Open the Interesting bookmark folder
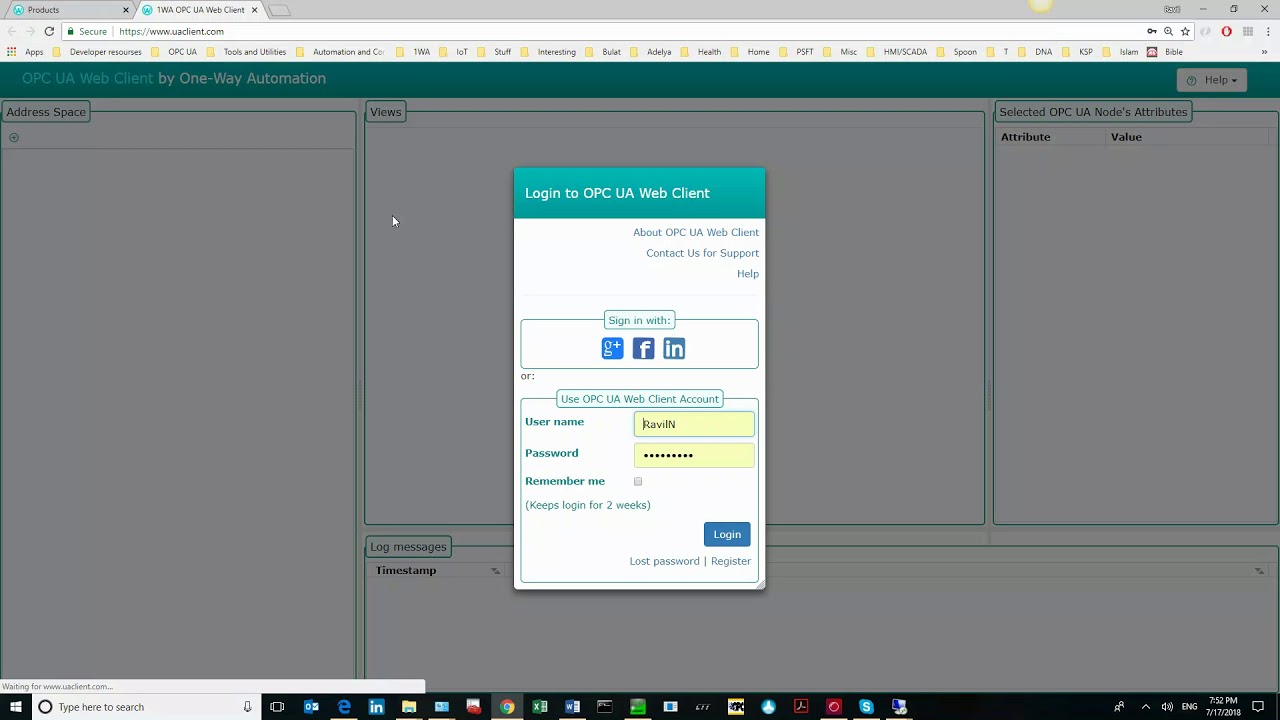1280x720 pixels. (x=549, y=52)
